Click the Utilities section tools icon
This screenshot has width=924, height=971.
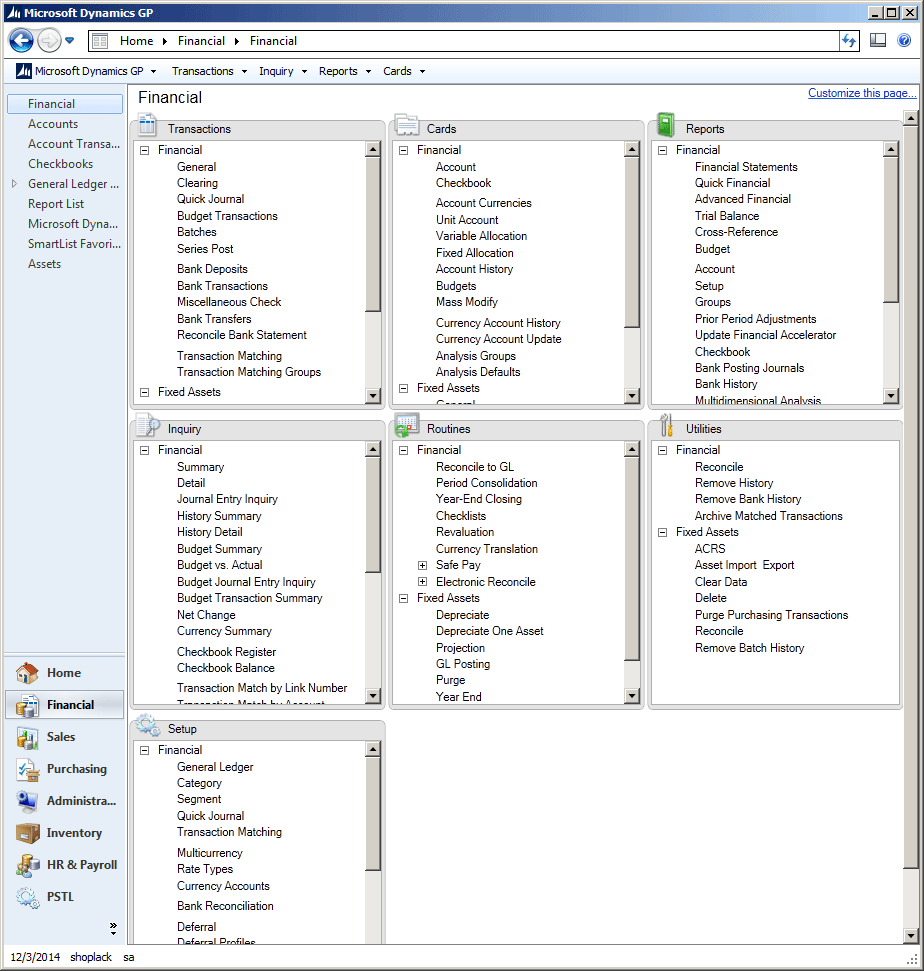pos(666,425)
